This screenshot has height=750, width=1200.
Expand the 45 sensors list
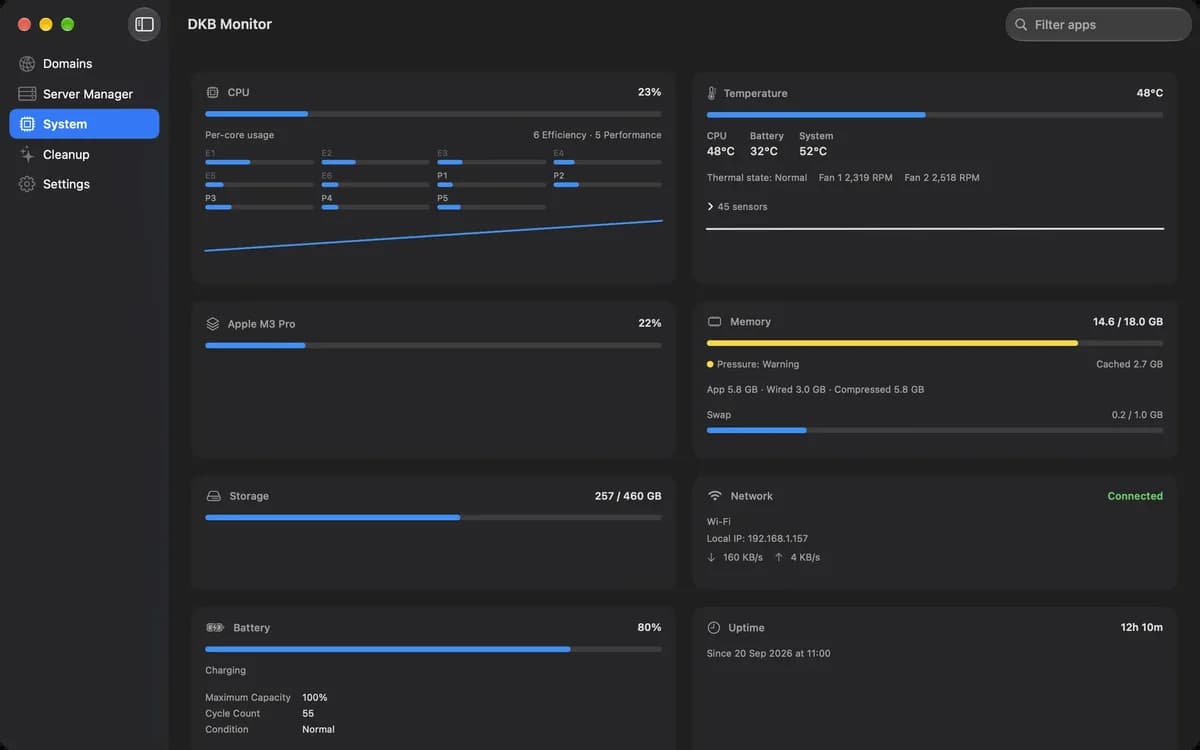[x=737, y=207]
